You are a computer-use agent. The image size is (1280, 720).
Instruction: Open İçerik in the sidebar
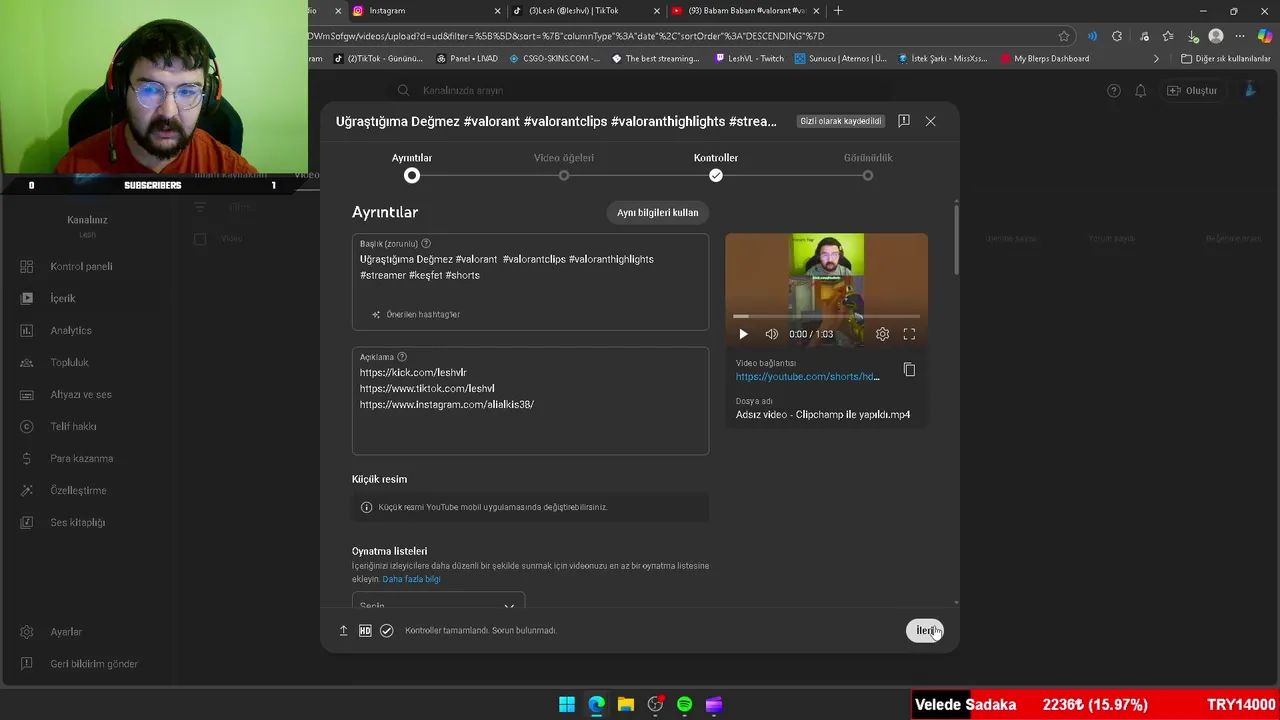[62, 299]
